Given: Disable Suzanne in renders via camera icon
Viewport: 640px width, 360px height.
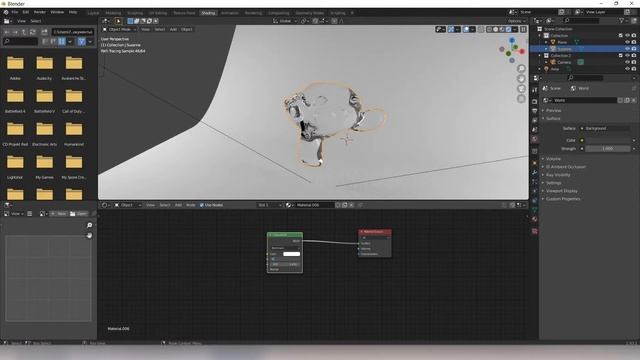Looking at the screenshot, I should (634, 49).
